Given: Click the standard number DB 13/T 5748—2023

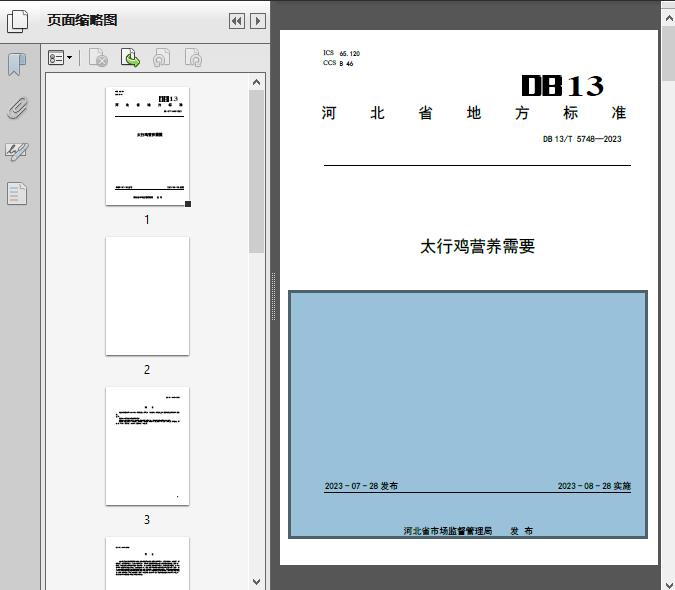Looking at the screenshot, I should [x=582, y=139].
